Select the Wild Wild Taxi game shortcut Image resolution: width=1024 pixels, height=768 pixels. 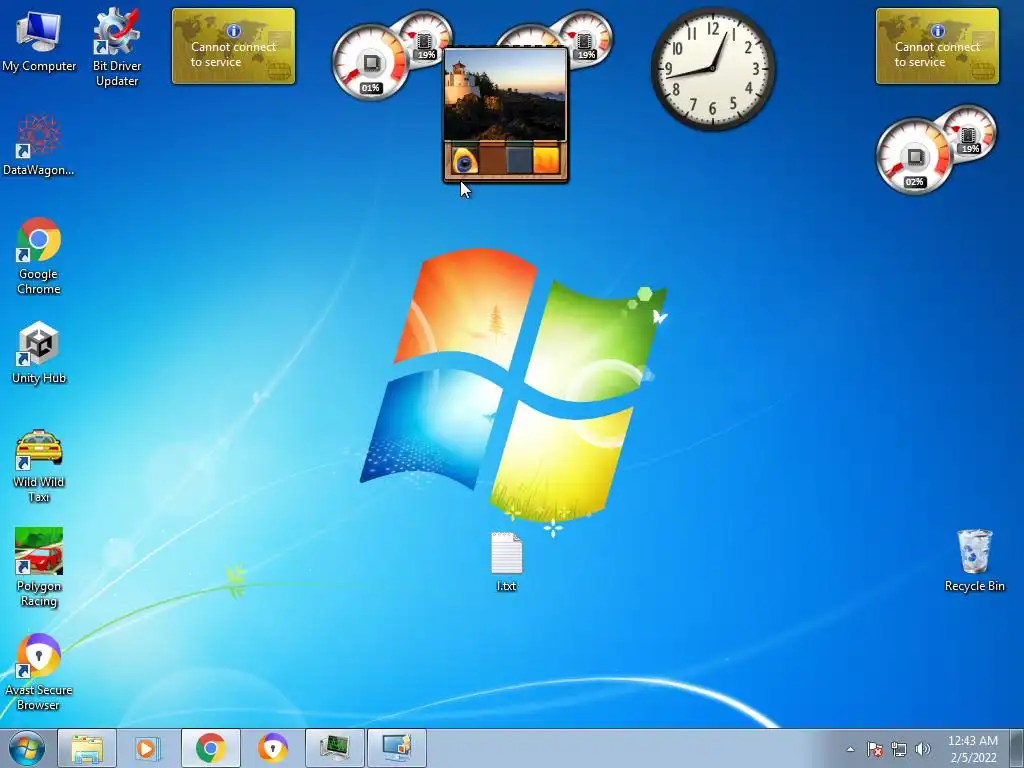click(39, 466)
